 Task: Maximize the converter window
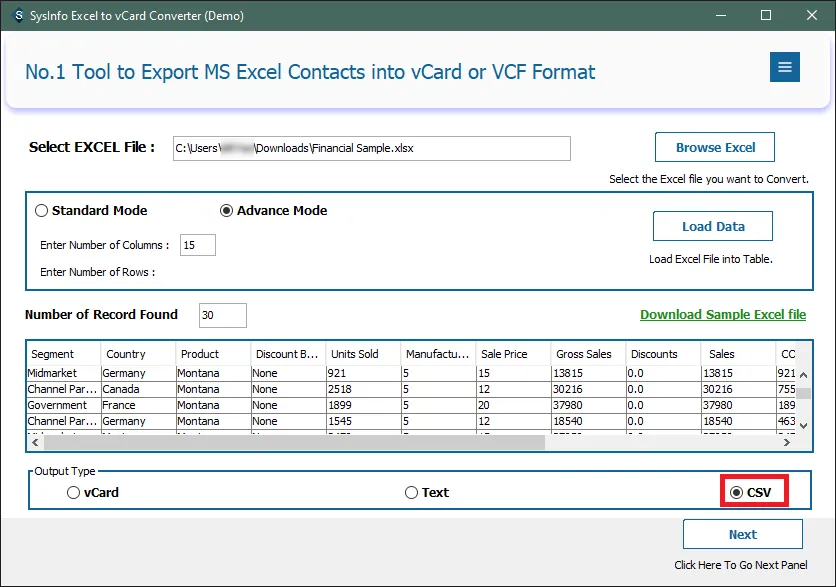[x=766, y=15]
